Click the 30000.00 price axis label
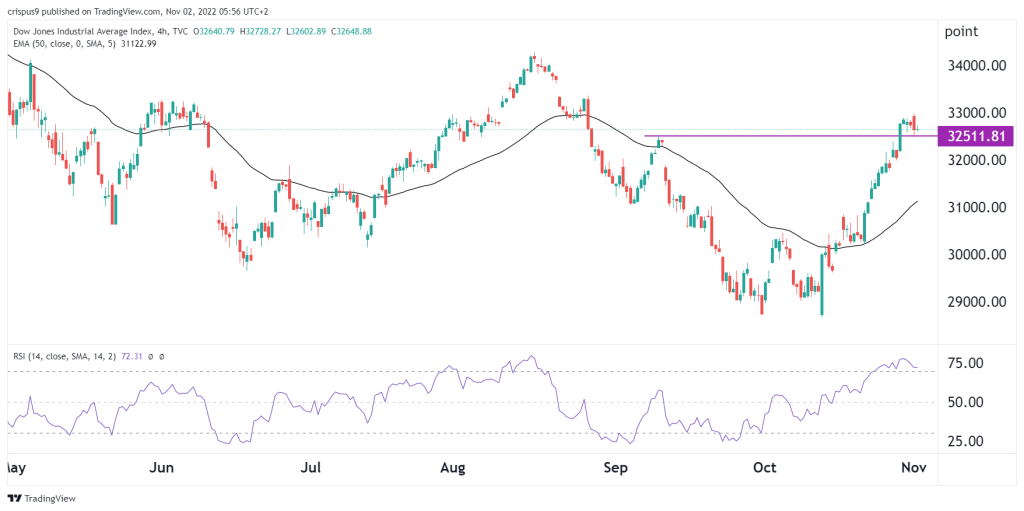The image size is (1024, 511). pyautogui.click(x=978, y=255)
